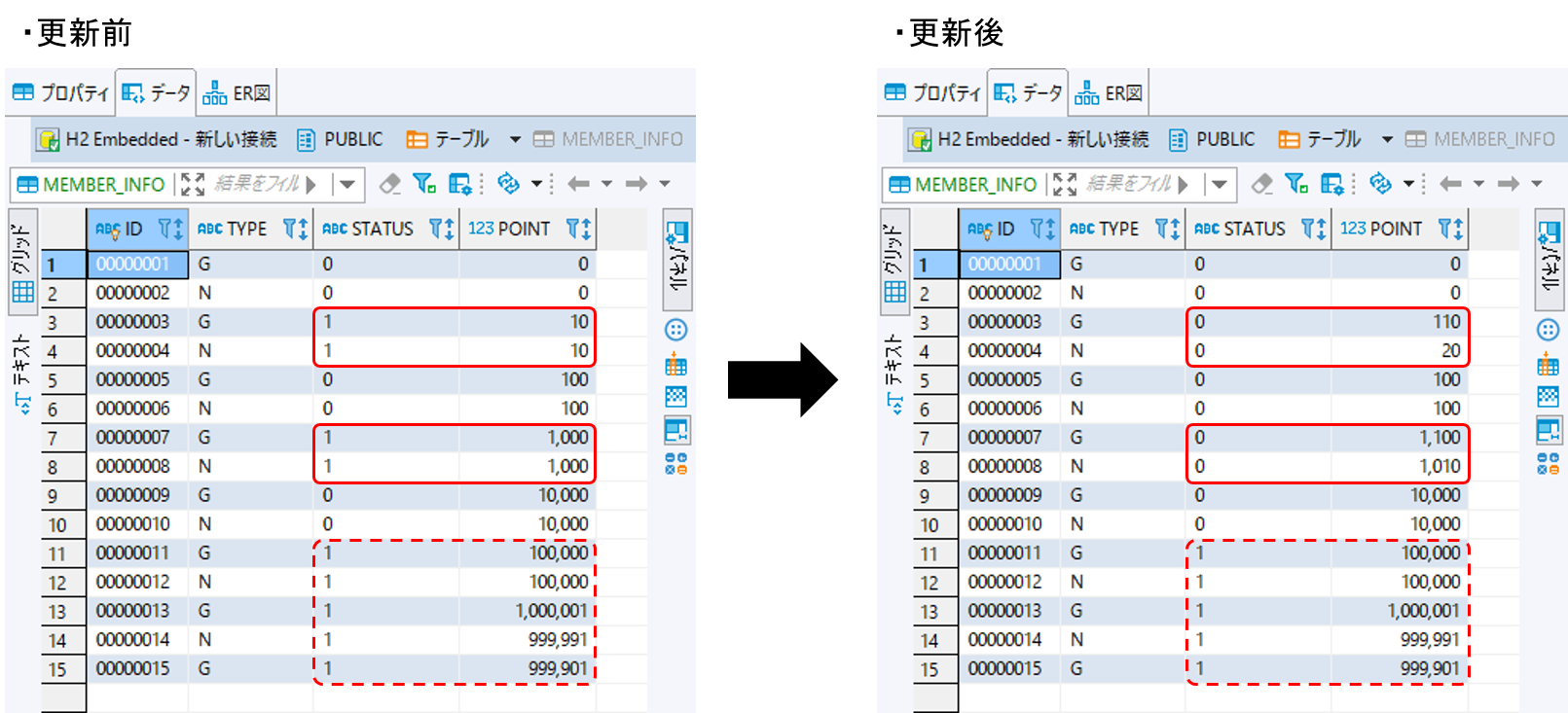Click PUBLIC schema breadcrumb in right panel
Screen dimensions: 1568x713
point(1212,139)
